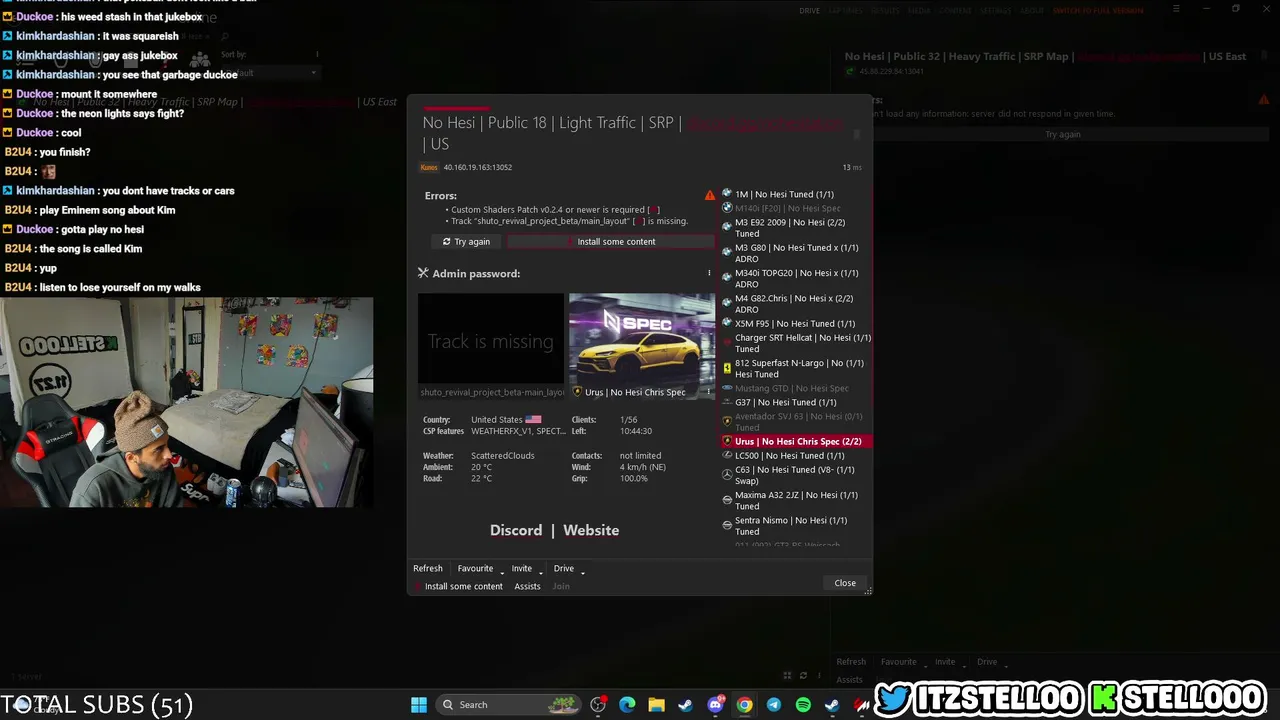Launch Microsoft Edge from the taskbar

tap(627, 705)
